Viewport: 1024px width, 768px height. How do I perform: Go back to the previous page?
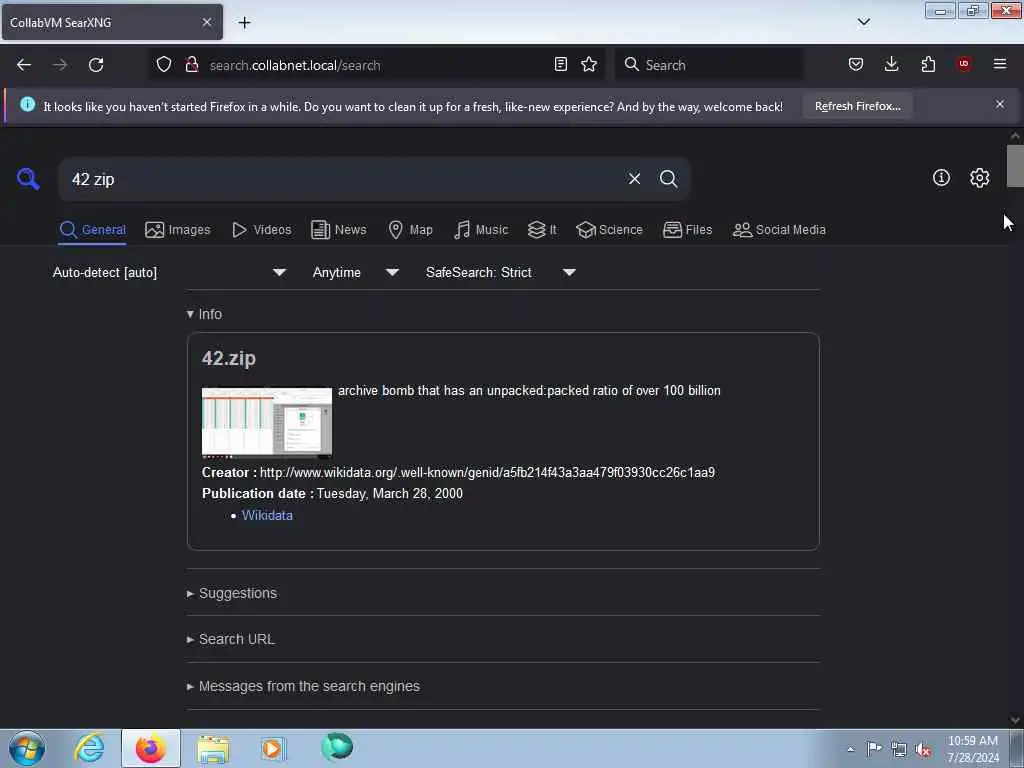pyautogui.click(x=24, y=65)
